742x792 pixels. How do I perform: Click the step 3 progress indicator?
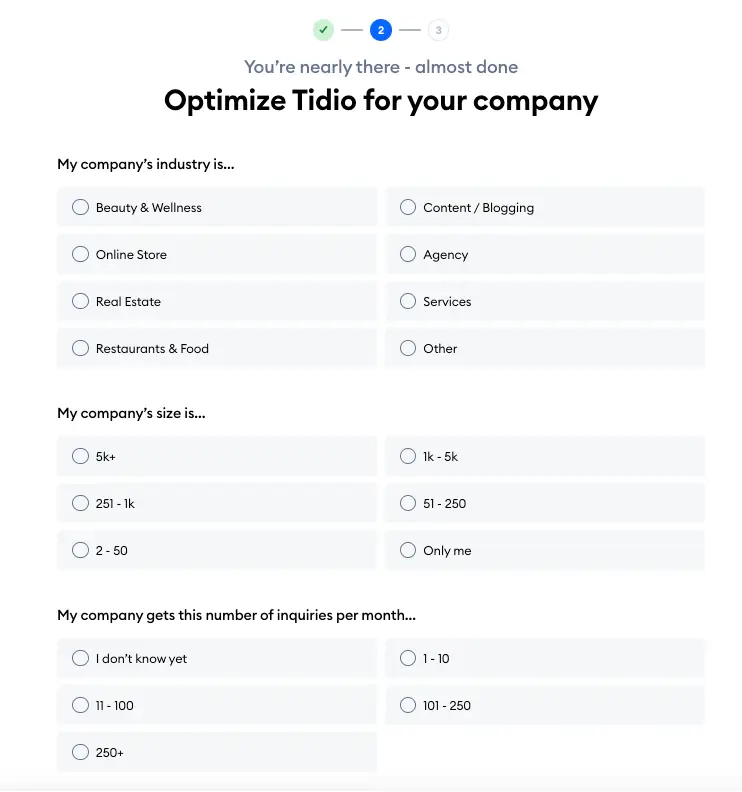[438, 30]
